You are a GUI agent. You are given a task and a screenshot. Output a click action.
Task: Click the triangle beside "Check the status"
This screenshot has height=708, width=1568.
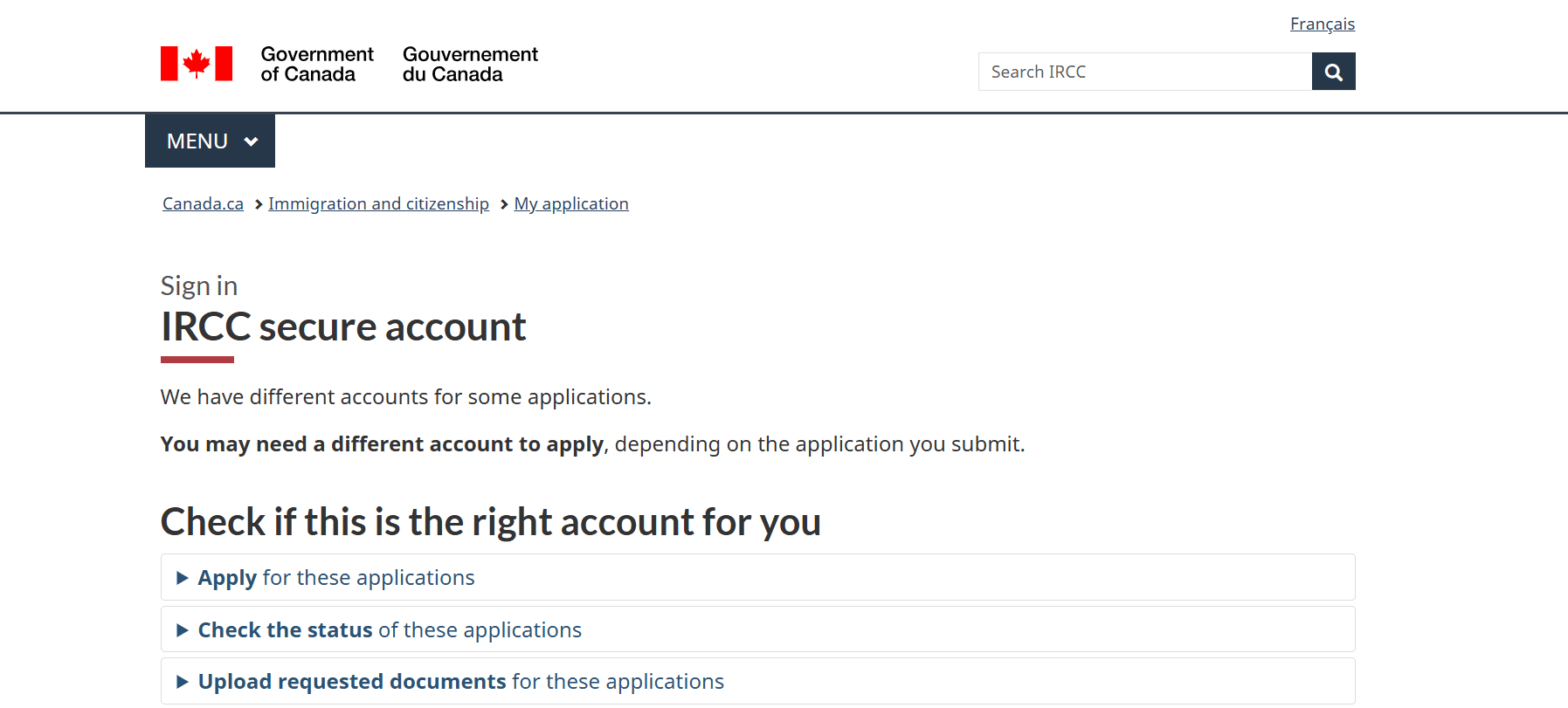click(x=183, y=630)
